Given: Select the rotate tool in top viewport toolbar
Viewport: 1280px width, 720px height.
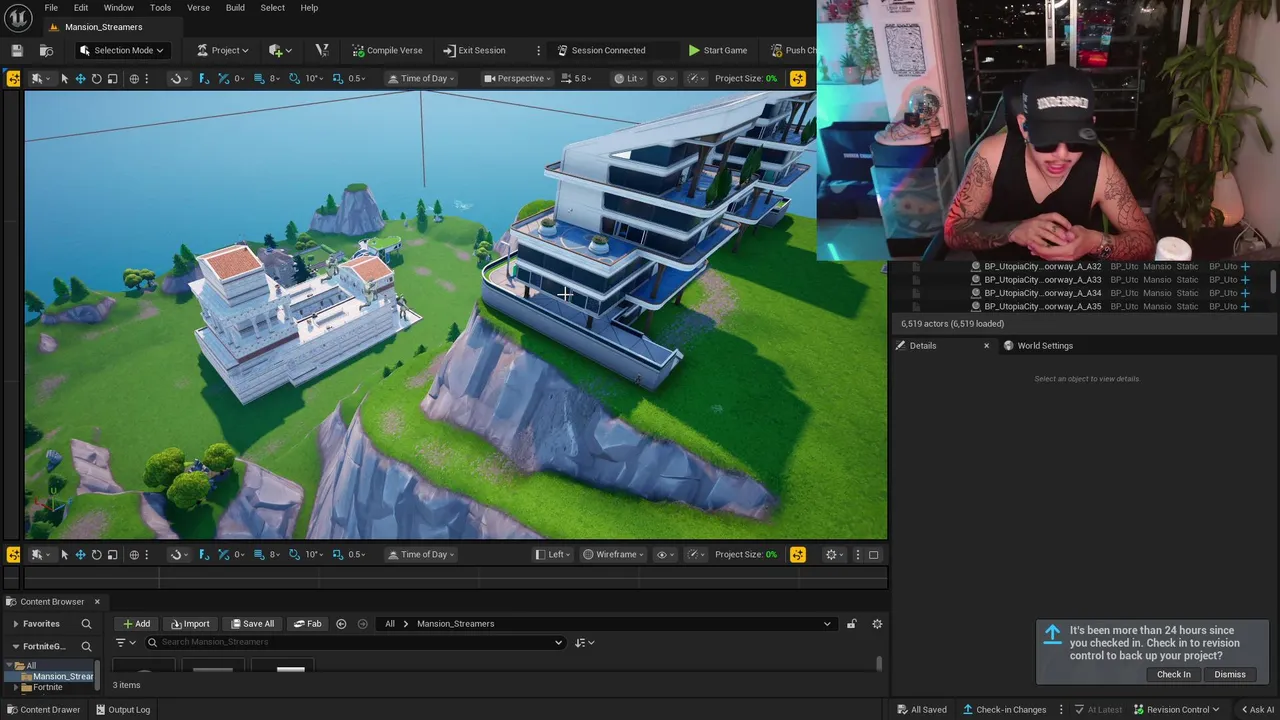Looking at the screenshot, I should [96, 78].
